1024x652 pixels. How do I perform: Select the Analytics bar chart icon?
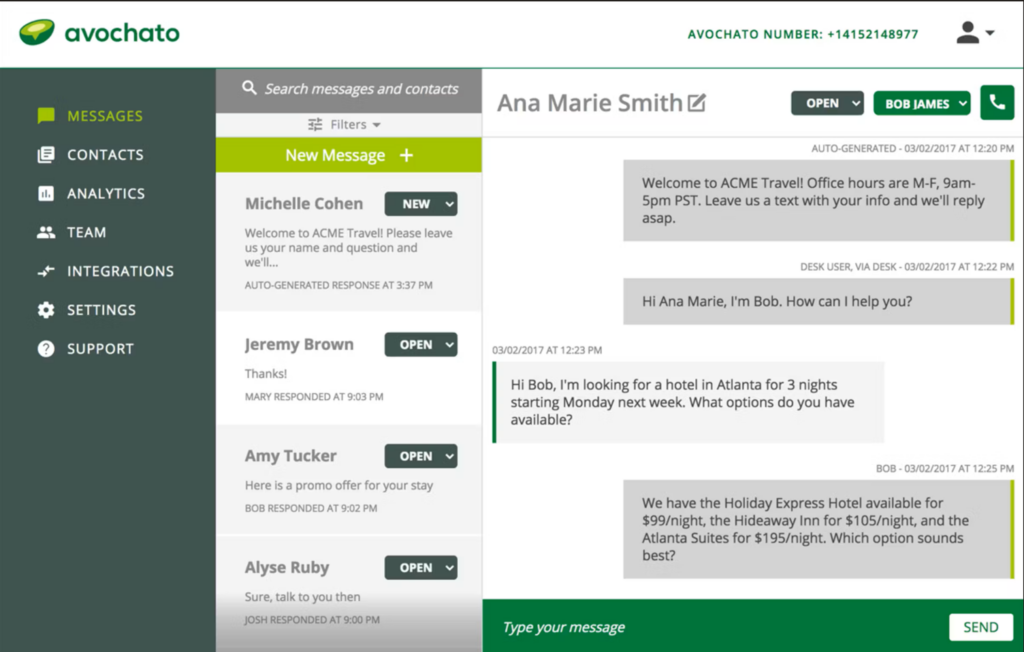point(45,193)
